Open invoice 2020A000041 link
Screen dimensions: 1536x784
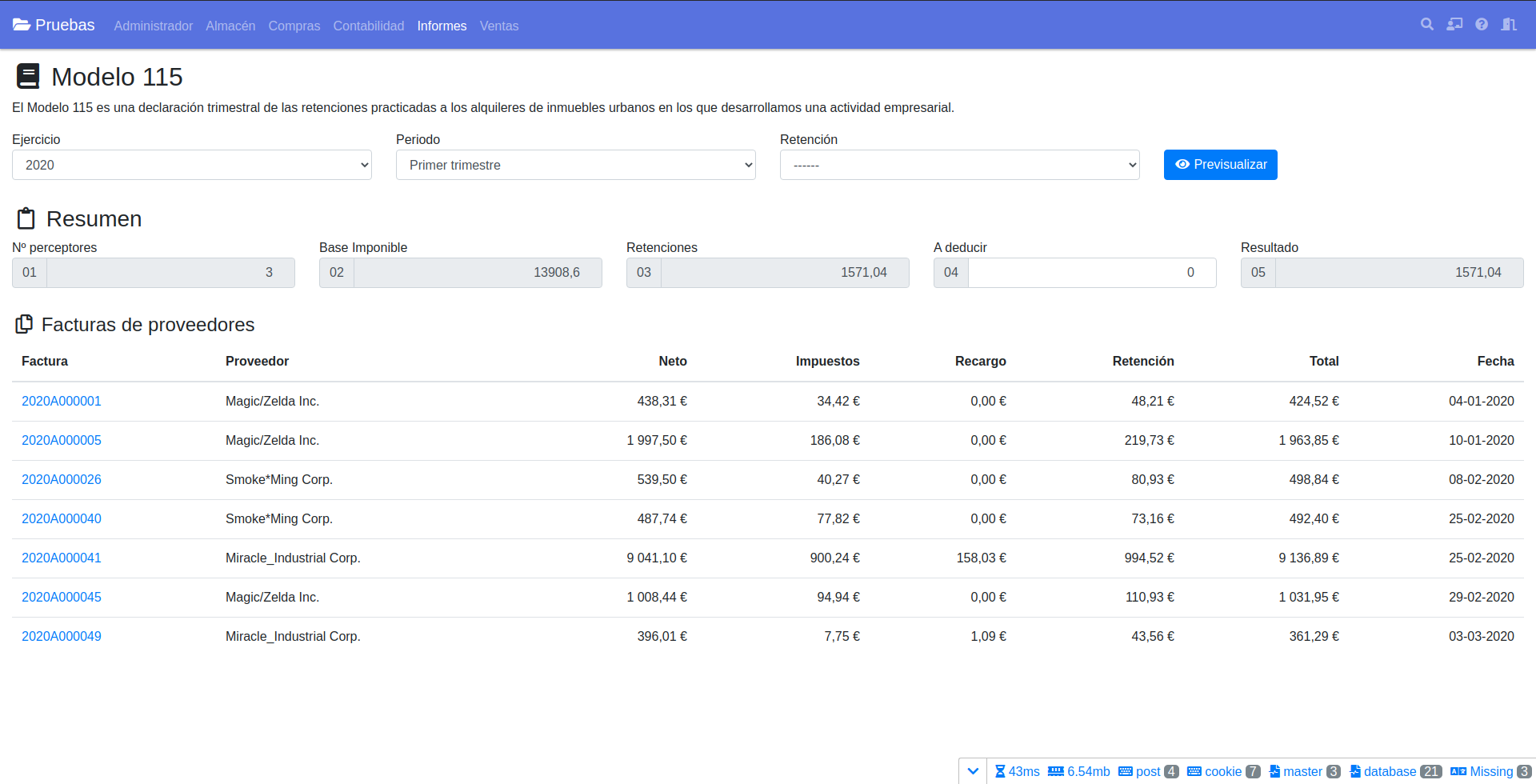pos(62,558)
